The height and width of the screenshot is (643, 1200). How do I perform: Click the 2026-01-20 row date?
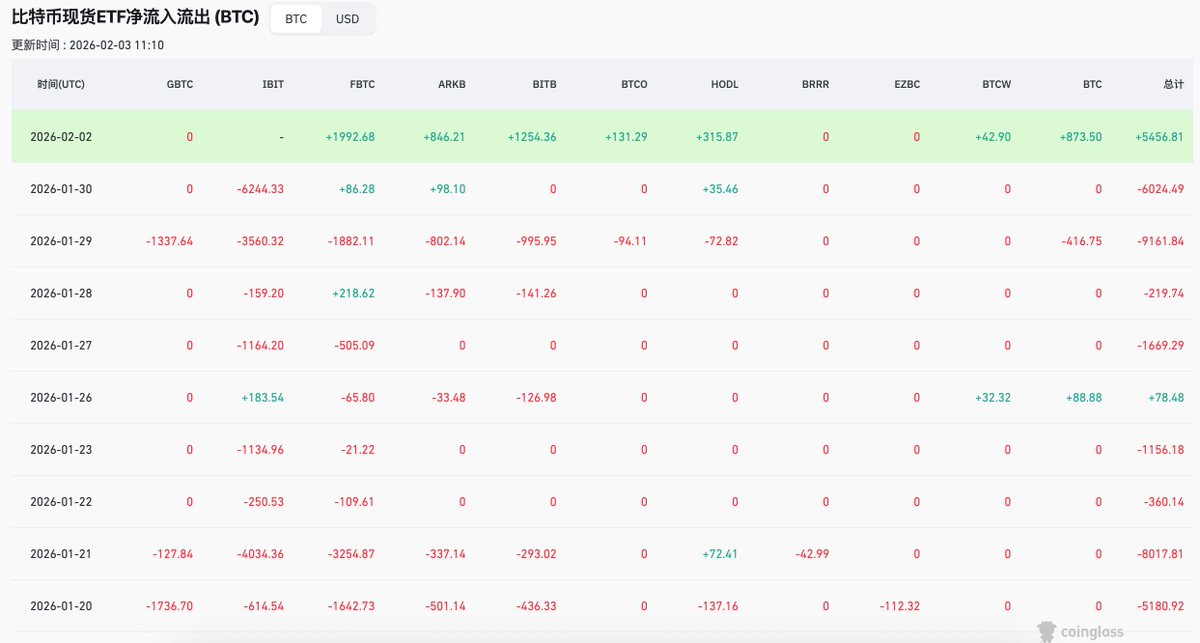point(61,606)
